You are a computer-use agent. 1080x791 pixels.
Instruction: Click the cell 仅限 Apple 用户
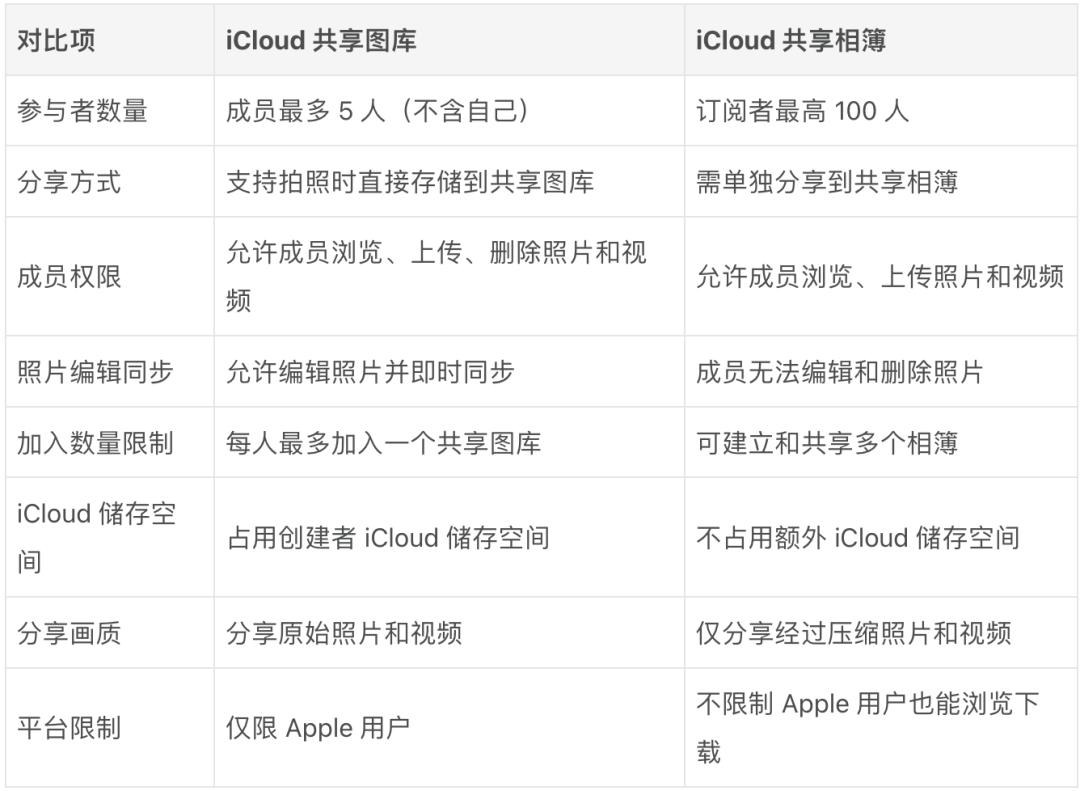[x=449, y=728]
